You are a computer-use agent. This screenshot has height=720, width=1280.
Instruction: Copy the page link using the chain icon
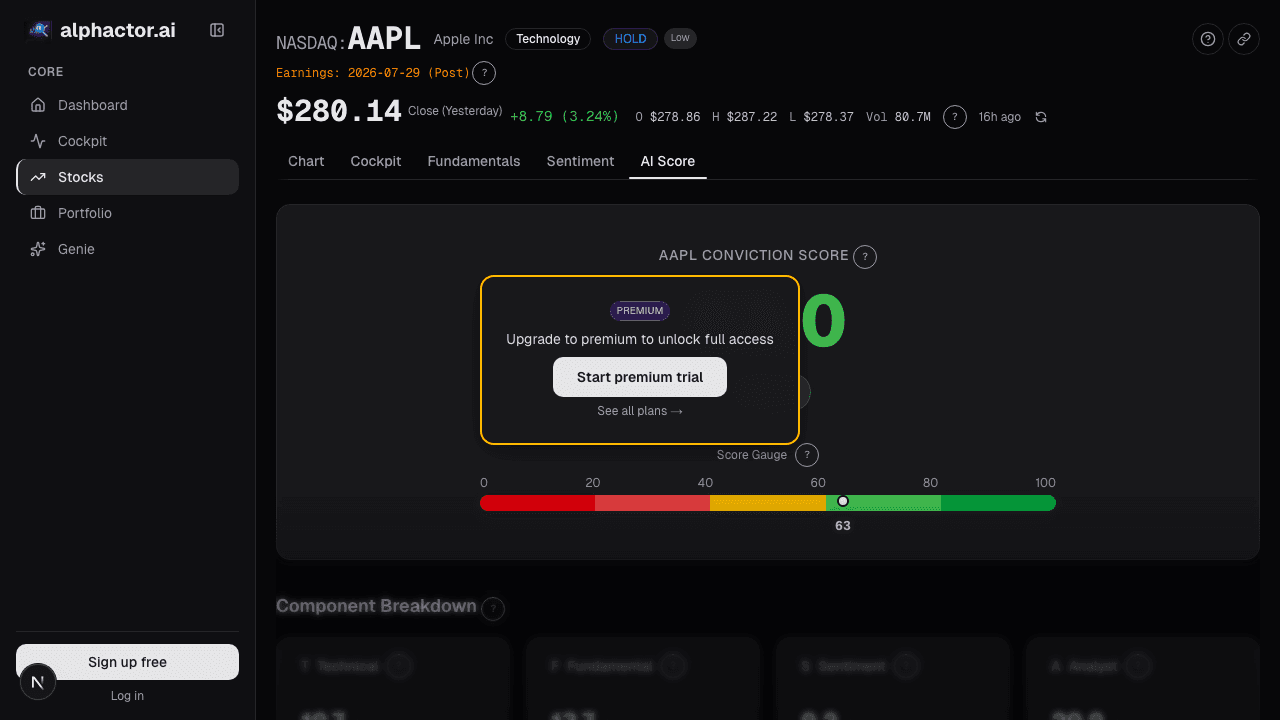pyautogui.click(x=1244, y=39)
